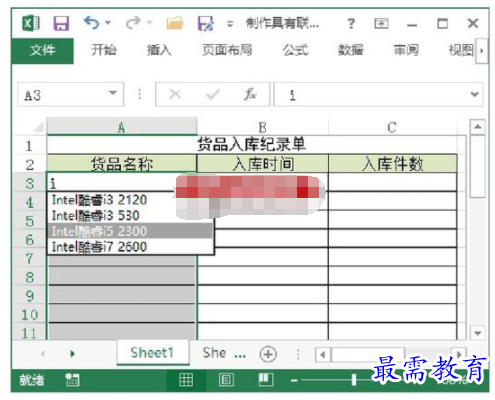Click the title cell 货品入库纪录单
Screen dimensions: 495x400
[252, 145]
